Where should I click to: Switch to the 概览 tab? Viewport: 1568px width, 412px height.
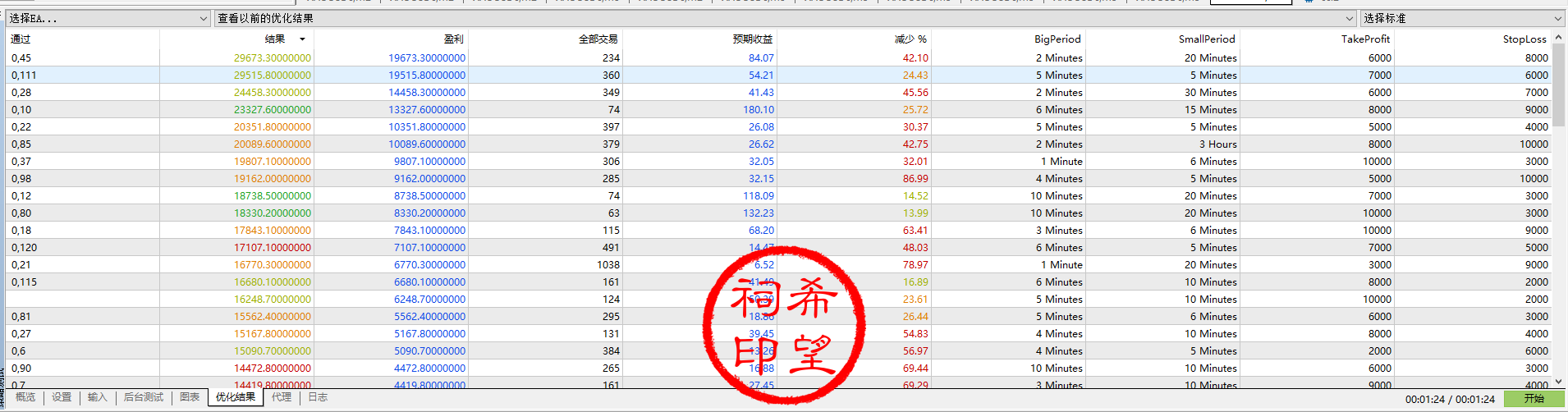click(25, 397)
